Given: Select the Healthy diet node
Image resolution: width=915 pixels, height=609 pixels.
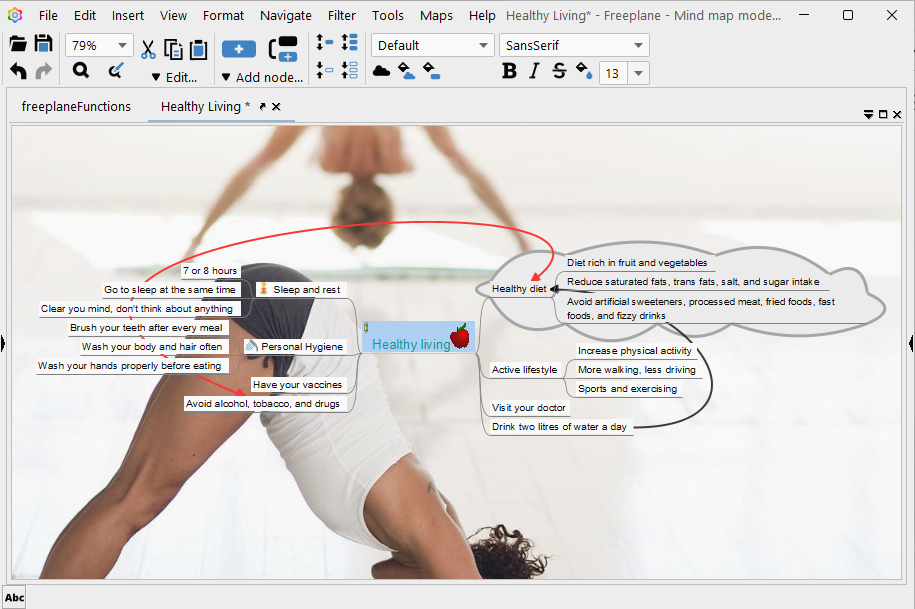Looking at the screenshot, I should click(519, 288).
